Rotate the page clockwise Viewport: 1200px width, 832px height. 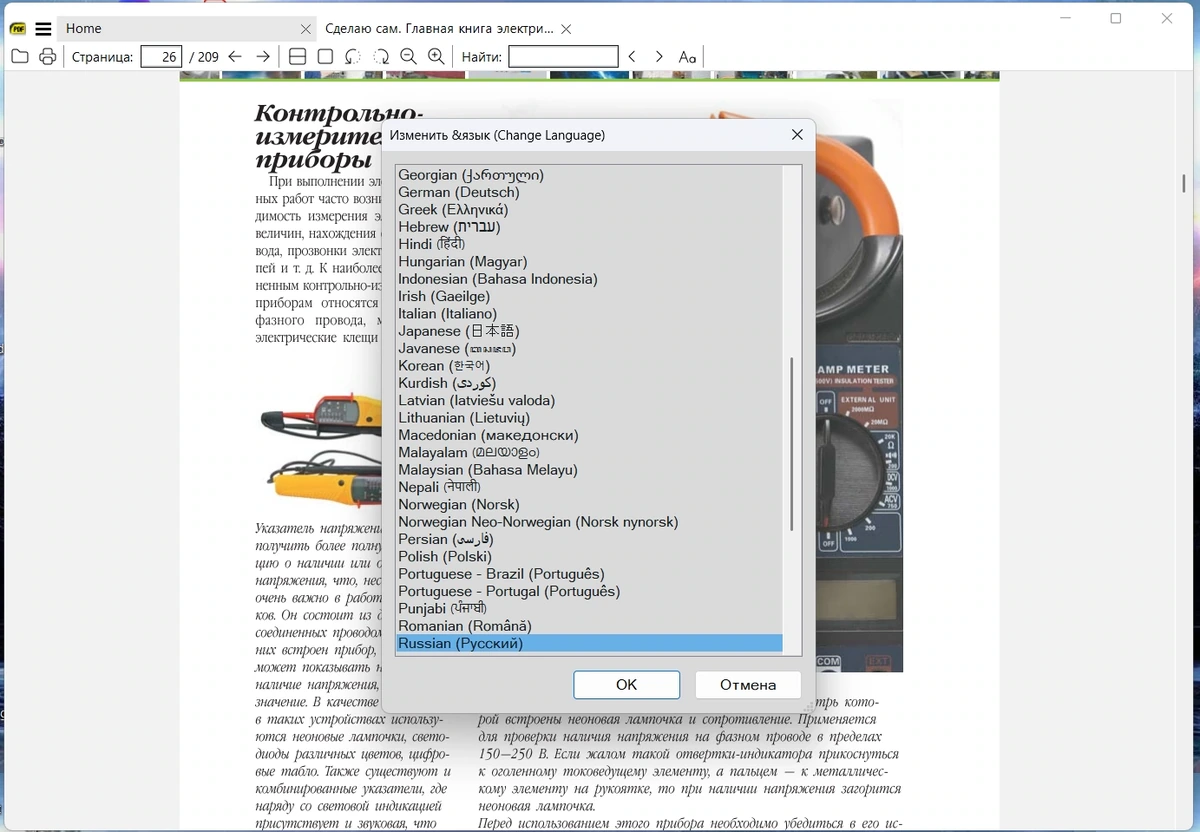pos(381,57)
